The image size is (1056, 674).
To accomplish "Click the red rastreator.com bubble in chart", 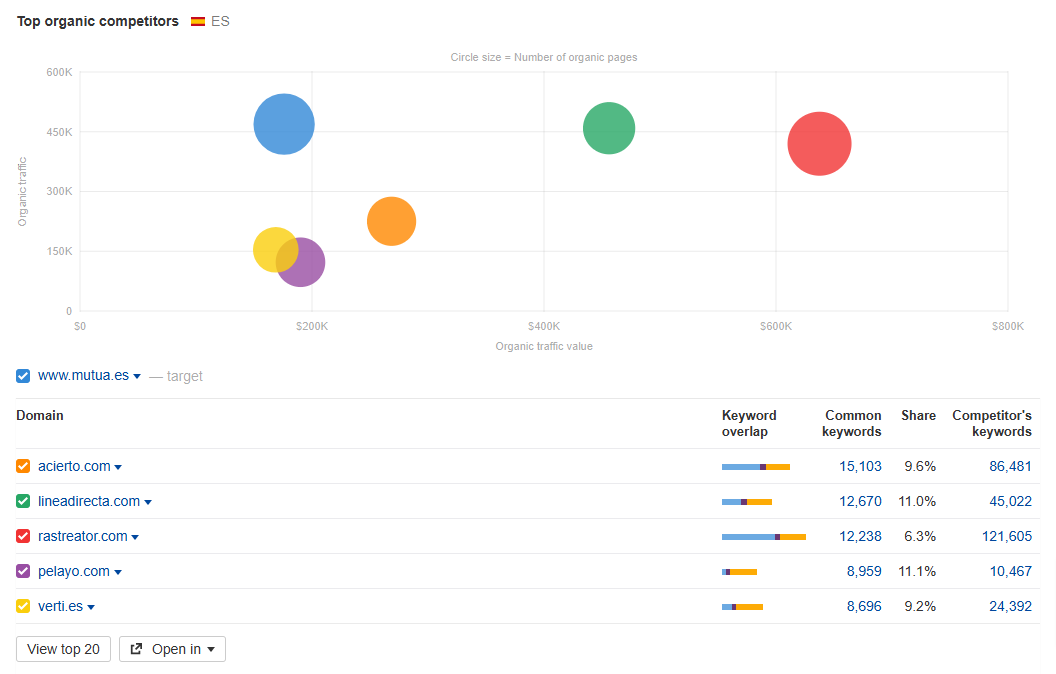I will [x=819, y=144].
